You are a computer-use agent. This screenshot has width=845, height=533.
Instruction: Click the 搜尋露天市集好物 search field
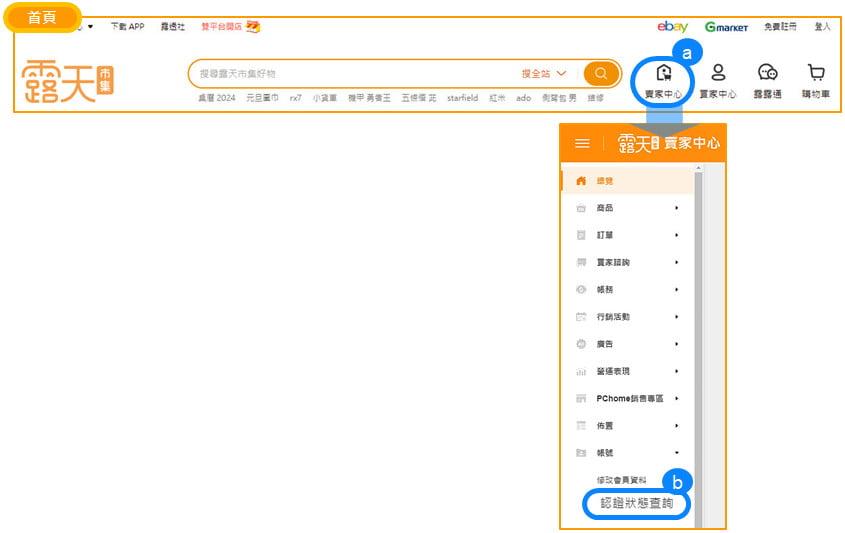tap(350, 73)
